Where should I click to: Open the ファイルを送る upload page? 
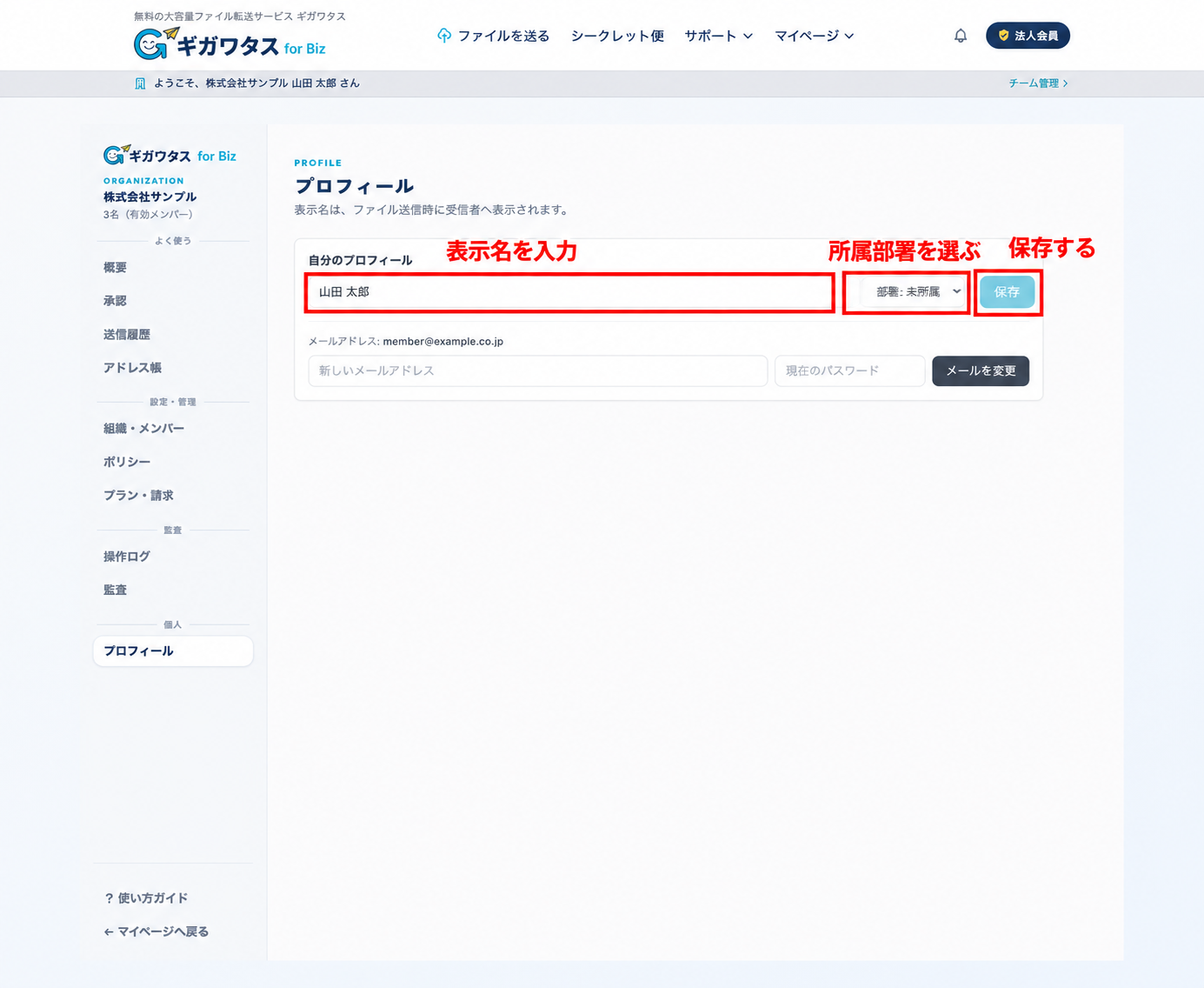[494, 36]
